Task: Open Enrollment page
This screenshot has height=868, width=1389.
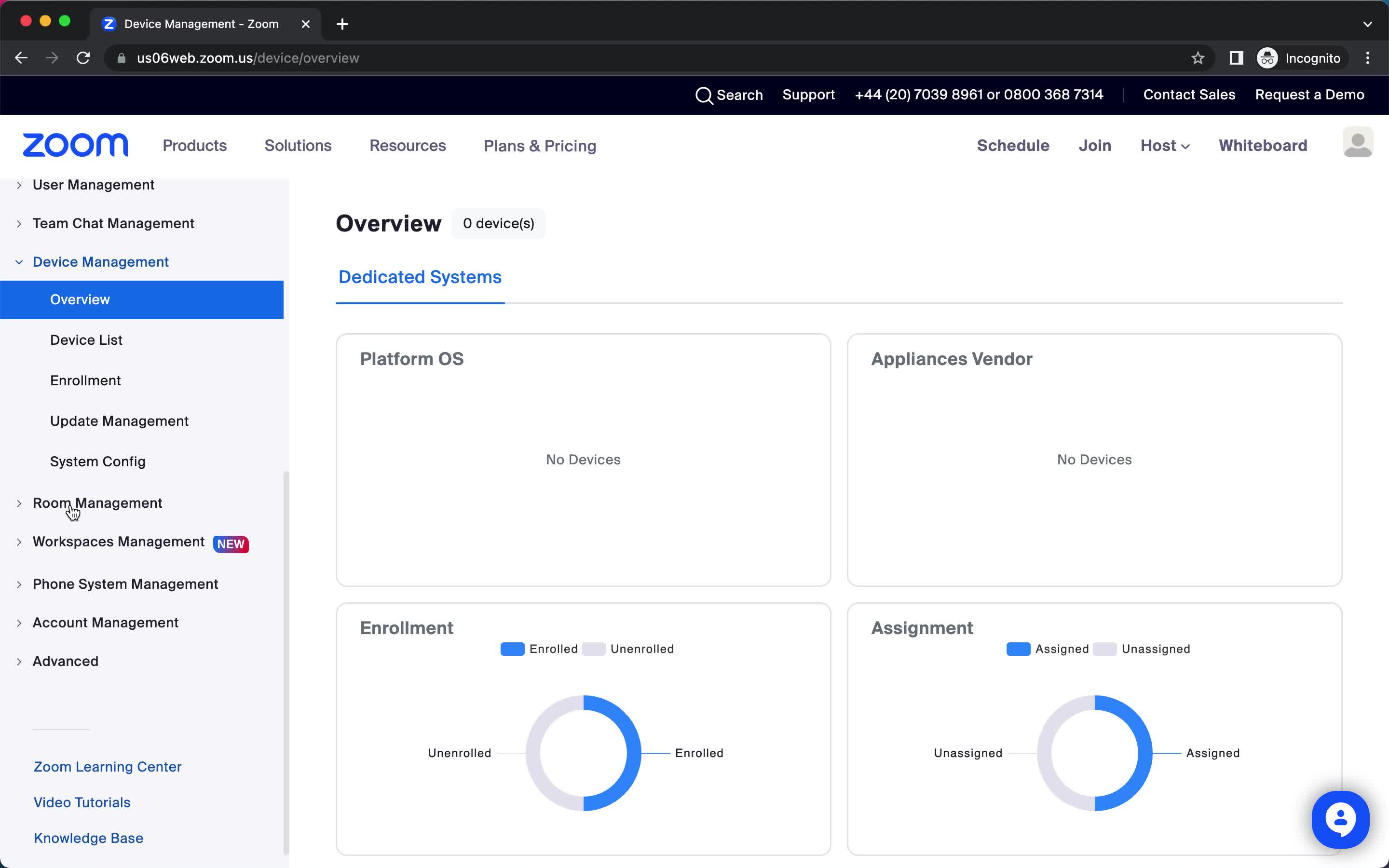Action: [85, 380]
